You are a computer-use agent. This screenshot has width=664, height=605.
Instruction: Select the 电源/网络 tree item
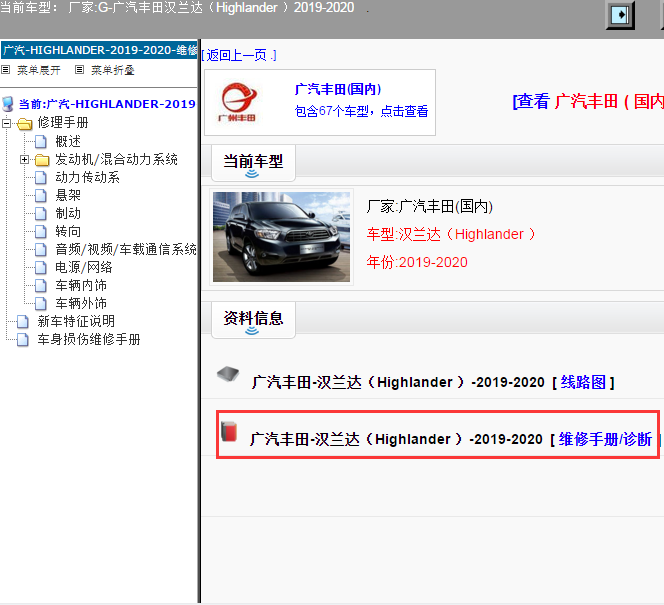[x=84, y=267]
